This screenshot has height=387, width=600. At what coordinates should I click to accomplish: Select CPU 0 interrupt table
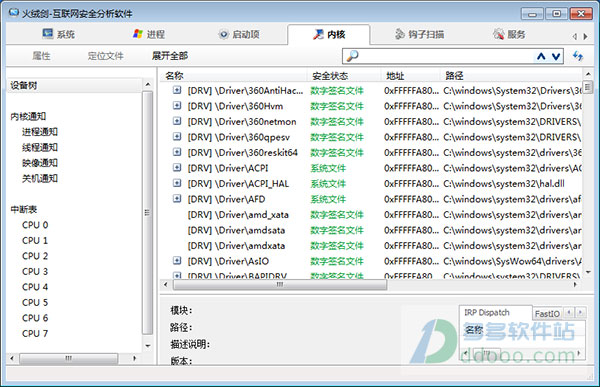pyautogui.click(x=35, y=225)
